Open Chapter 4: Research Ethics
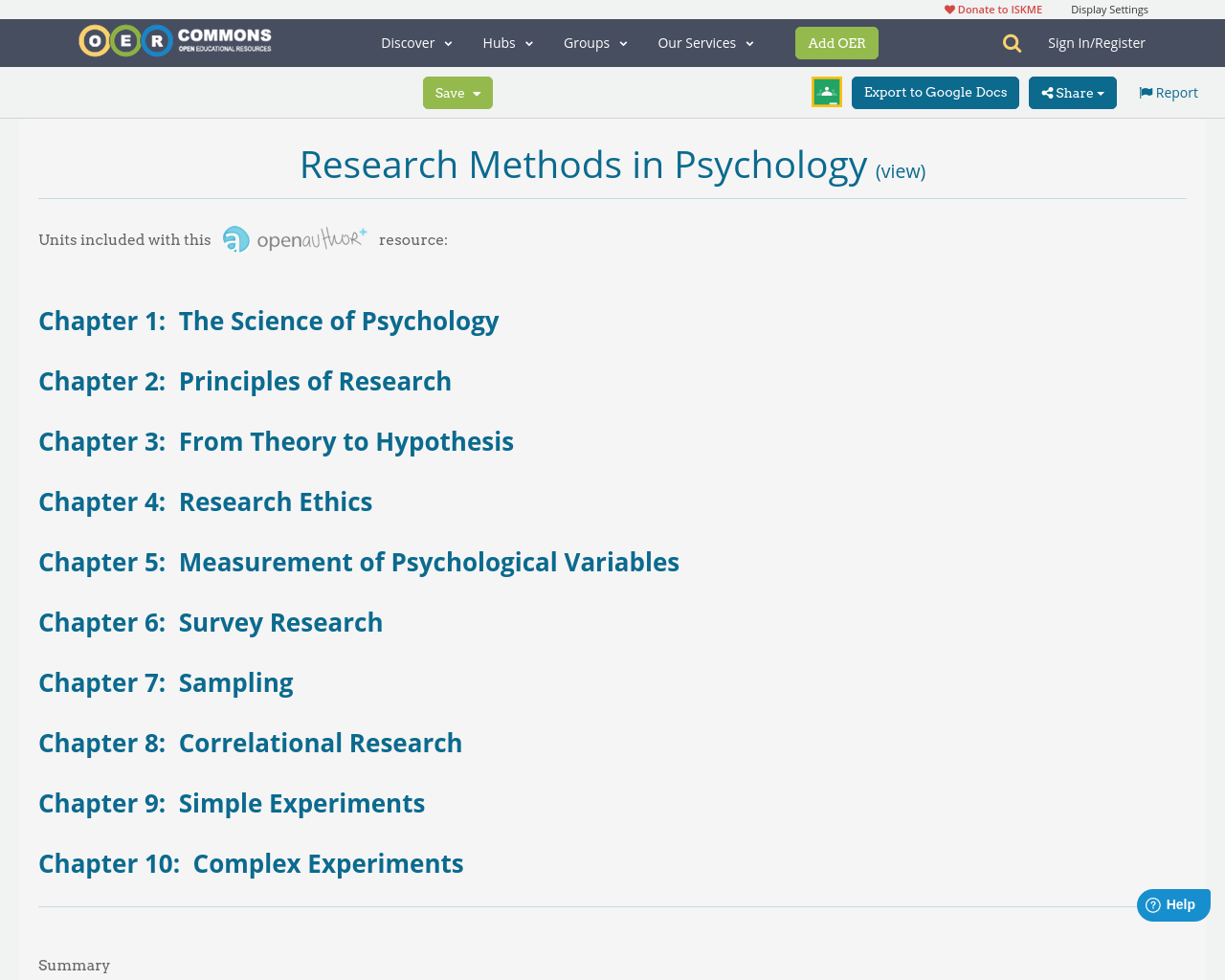This screenshot has width=1225, height=980. click(206, 500)
